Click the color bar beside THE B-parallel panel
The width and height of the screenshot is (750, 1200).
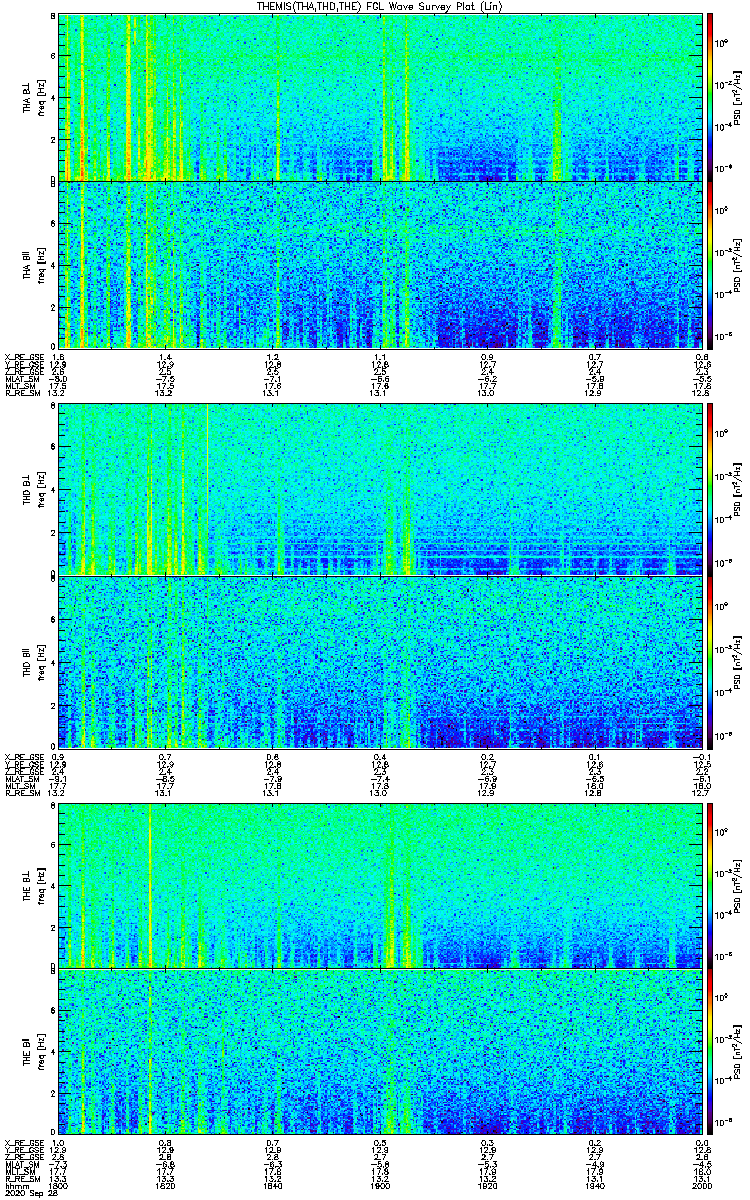[710, 1051]
